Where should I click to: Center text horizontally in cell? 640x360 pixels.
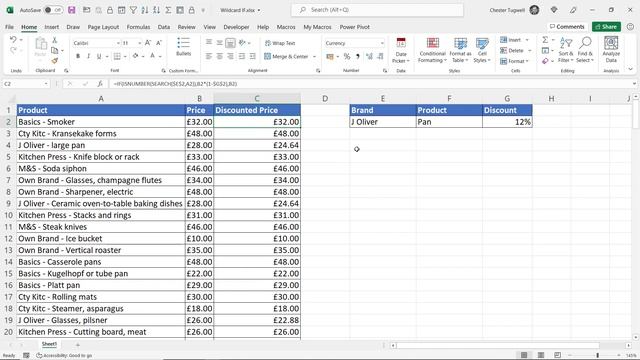pyautogui.click(x=220, y=56)
